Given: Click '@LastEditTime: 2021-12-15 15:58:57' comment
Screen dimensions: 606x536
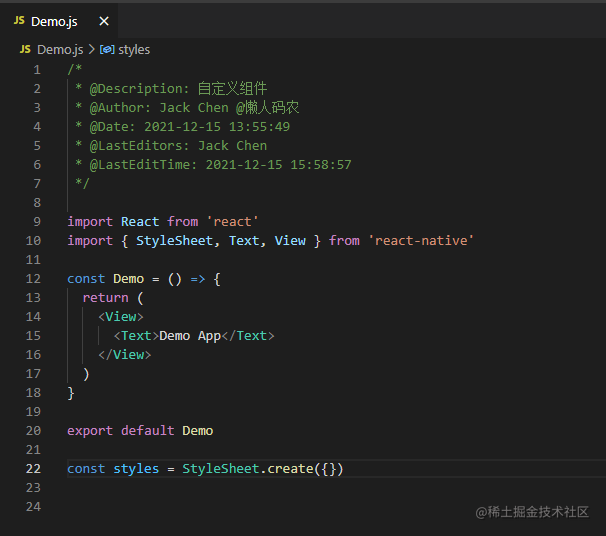Looking at the screenshot, I should (220, 165).
